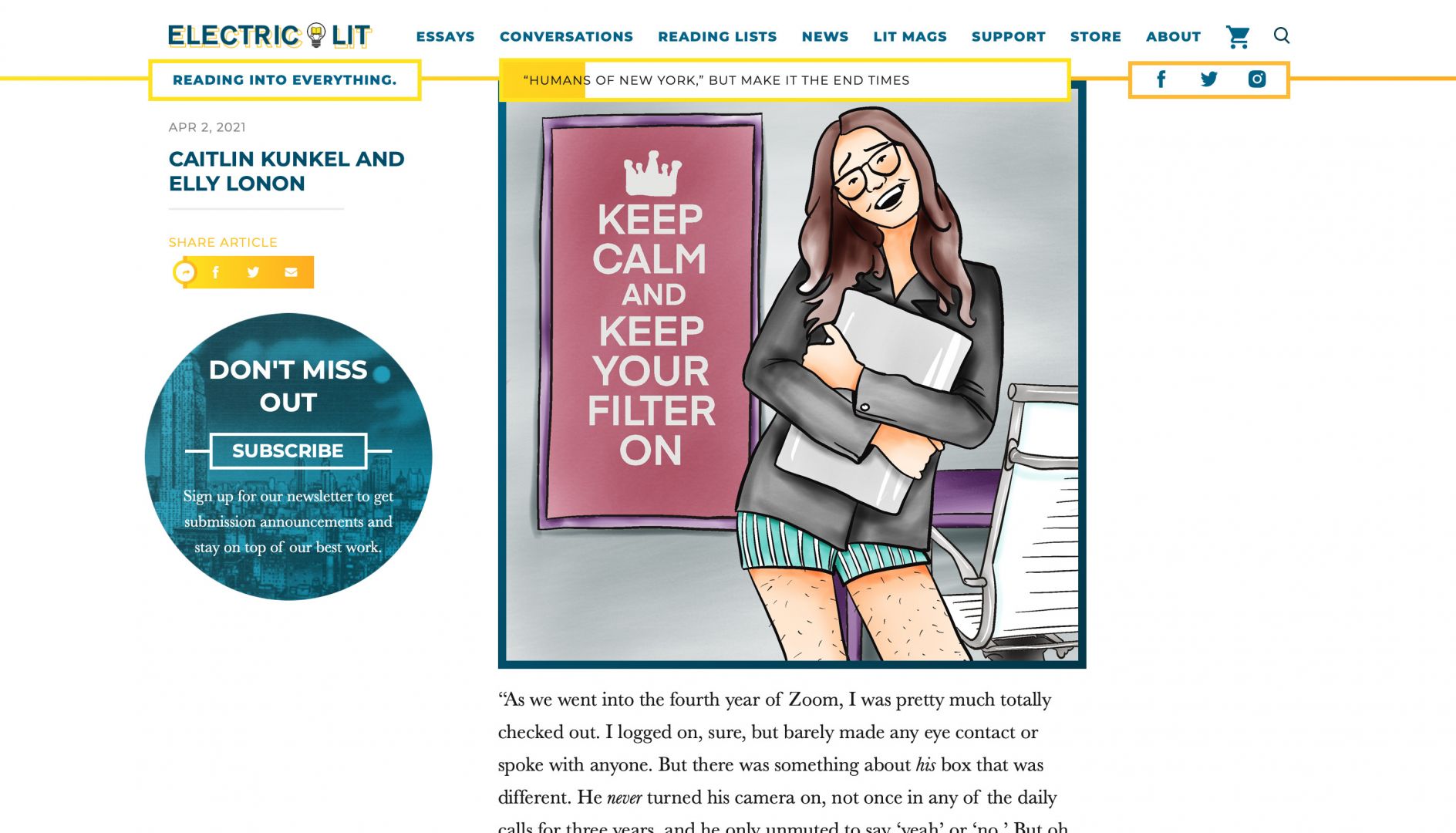This screenshot has height=833, width=1456.
Task: Click the circular share arrow icon
Action: click(185, 272)
